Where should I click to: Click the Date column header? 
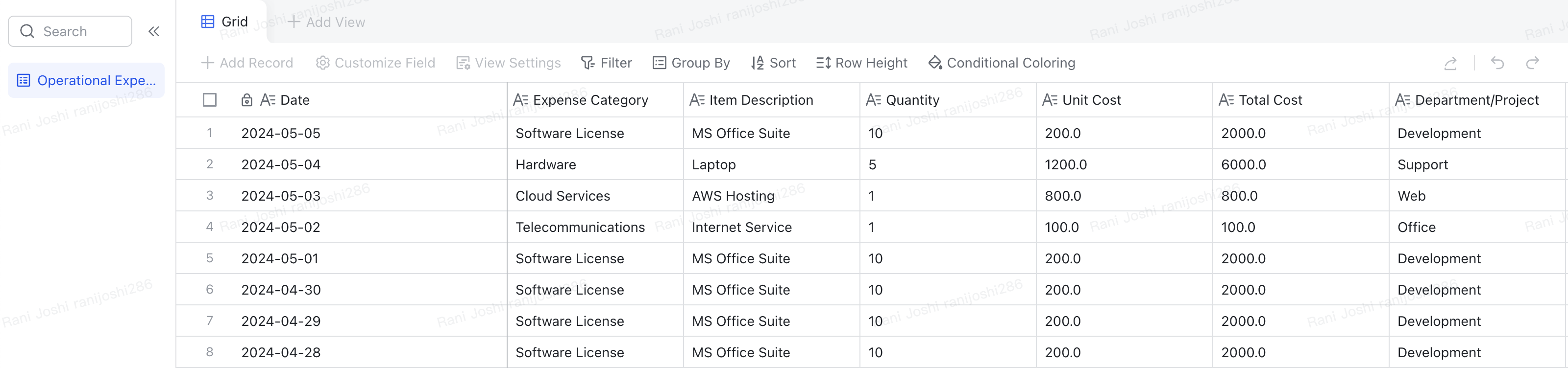click(372, 100)
